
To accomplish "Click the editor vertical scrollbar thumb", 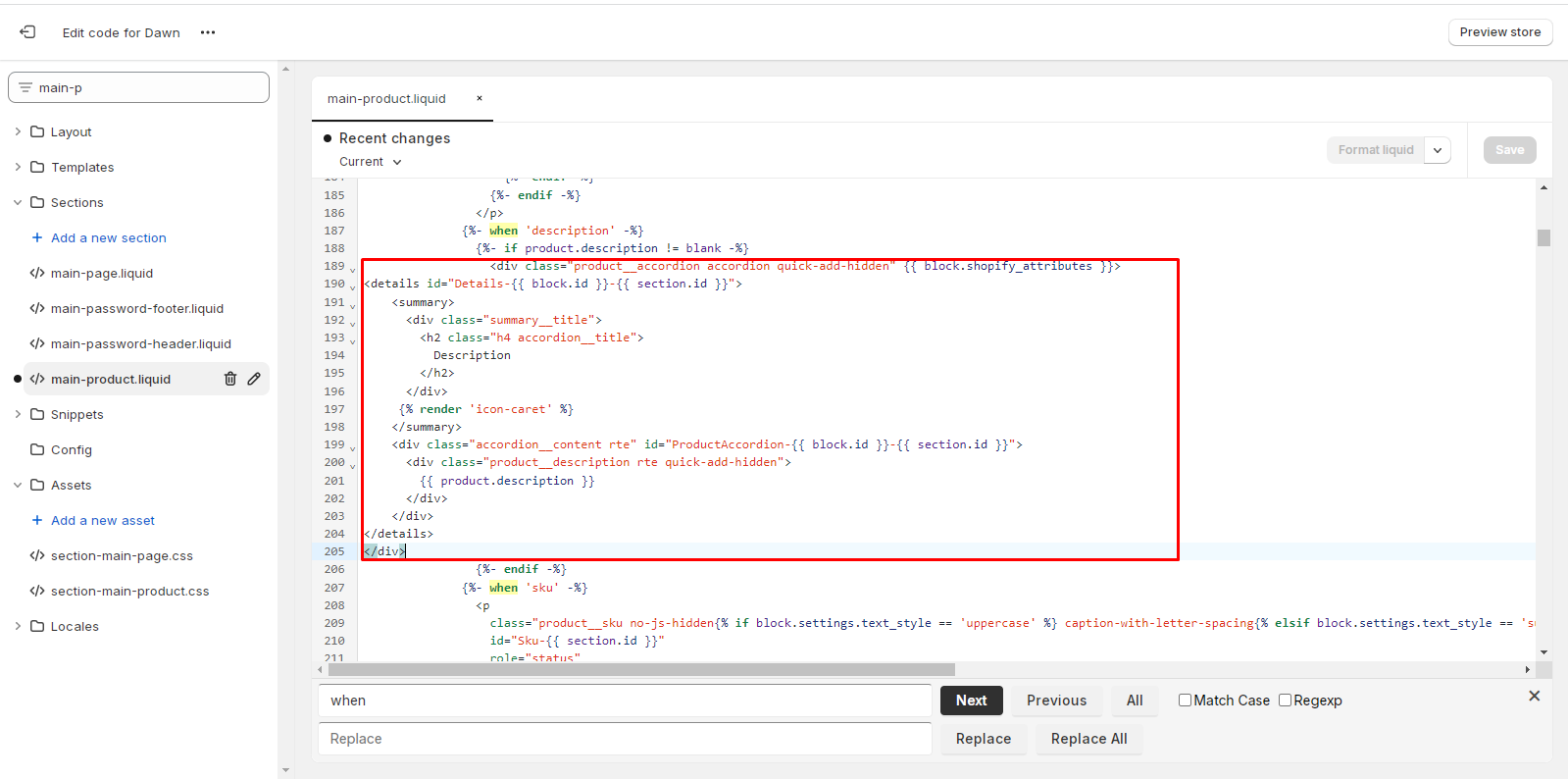I will point(1543,237).
